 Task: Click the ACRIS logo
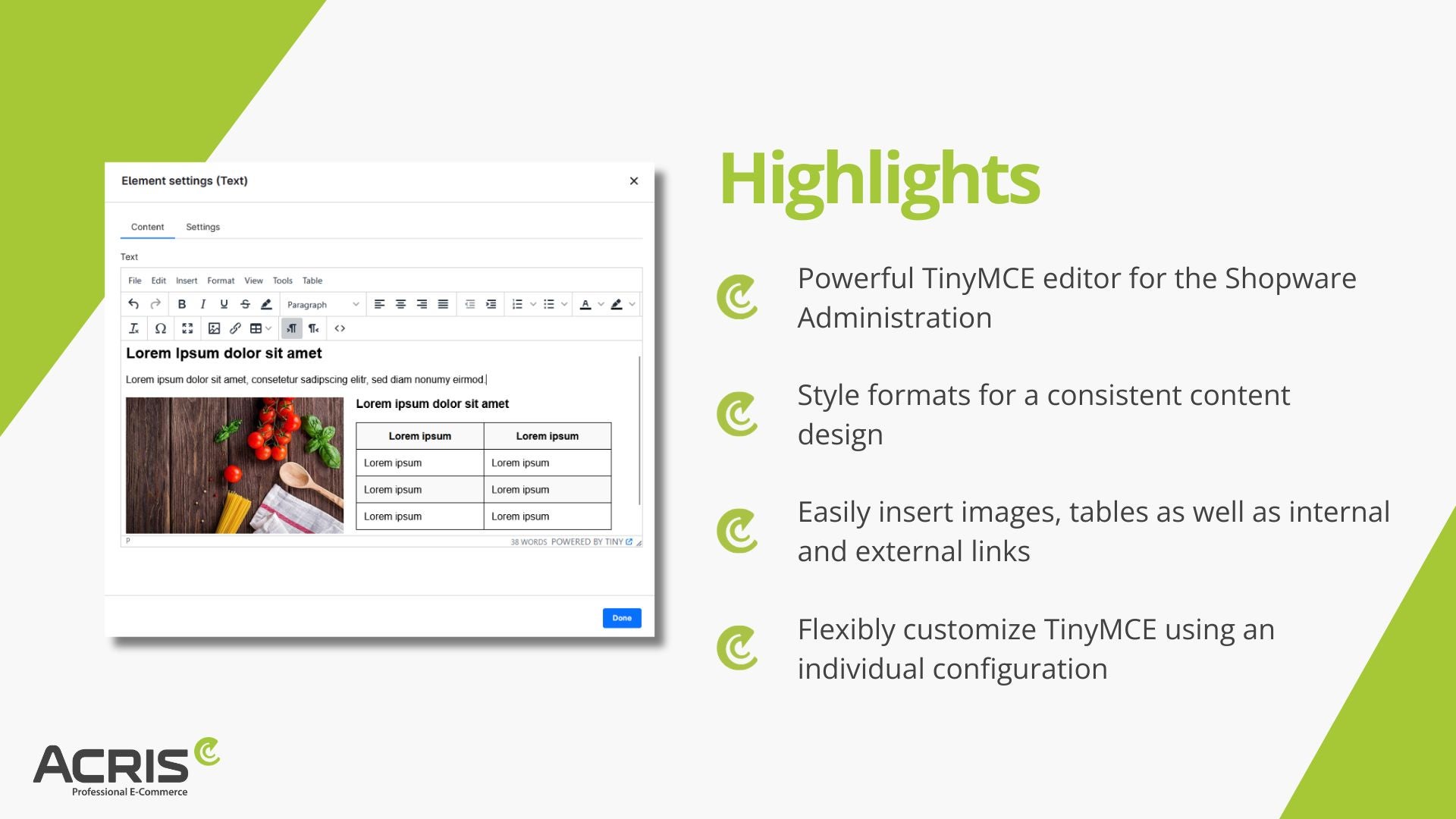click(127, 767)
